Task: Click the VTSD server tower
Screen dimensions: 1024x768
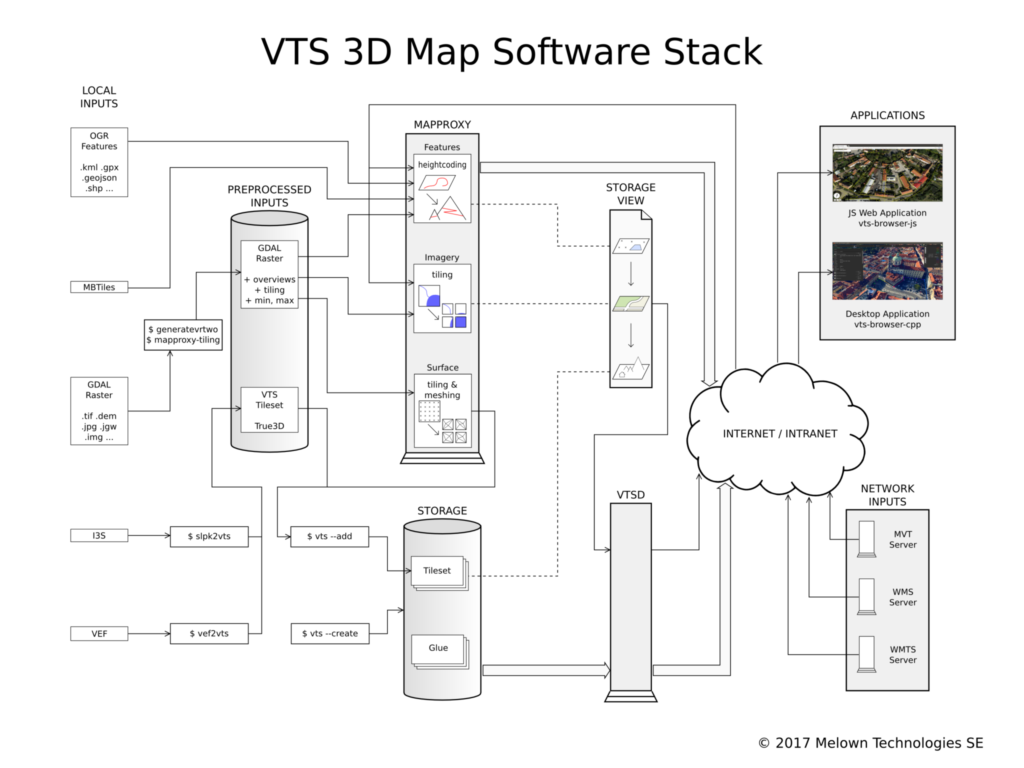Action: pyautogui.click(x=631, y=602)
